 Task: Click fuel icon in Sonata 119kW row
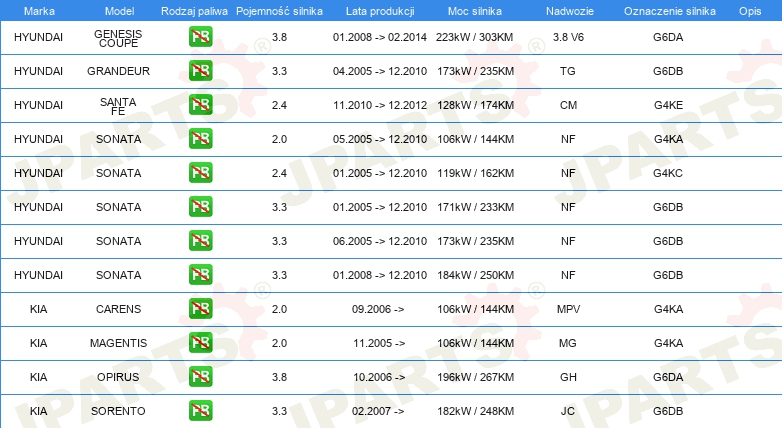[x=200, y=173]
